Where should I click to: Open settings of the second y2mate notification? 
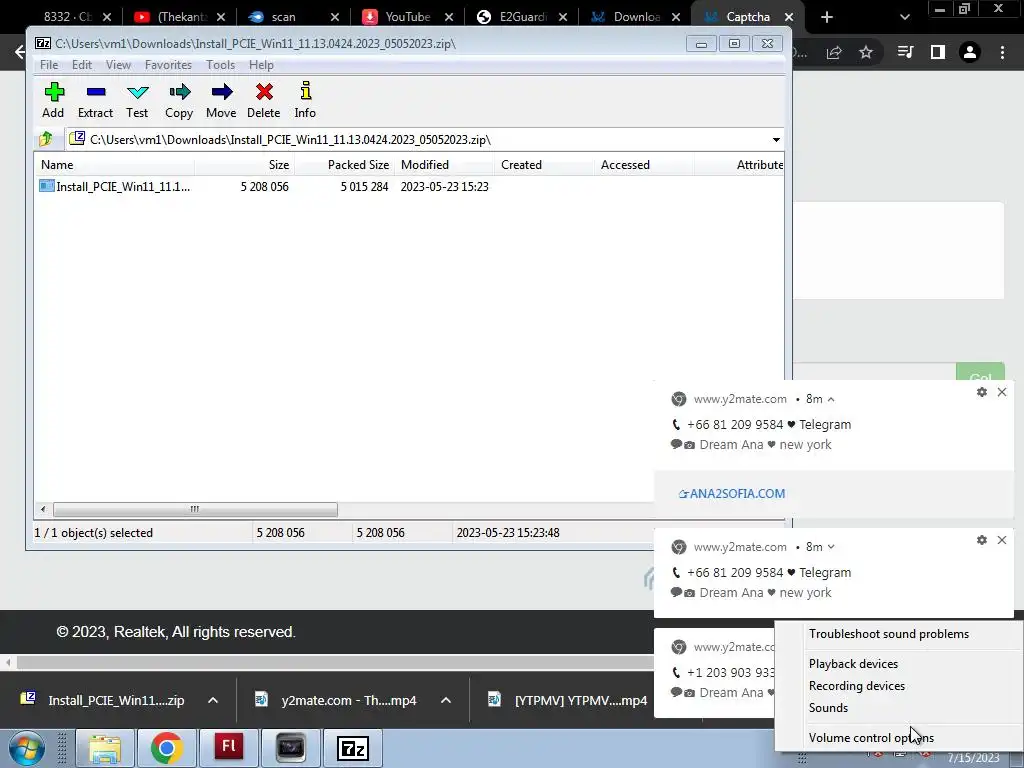(x=982, y=540)
